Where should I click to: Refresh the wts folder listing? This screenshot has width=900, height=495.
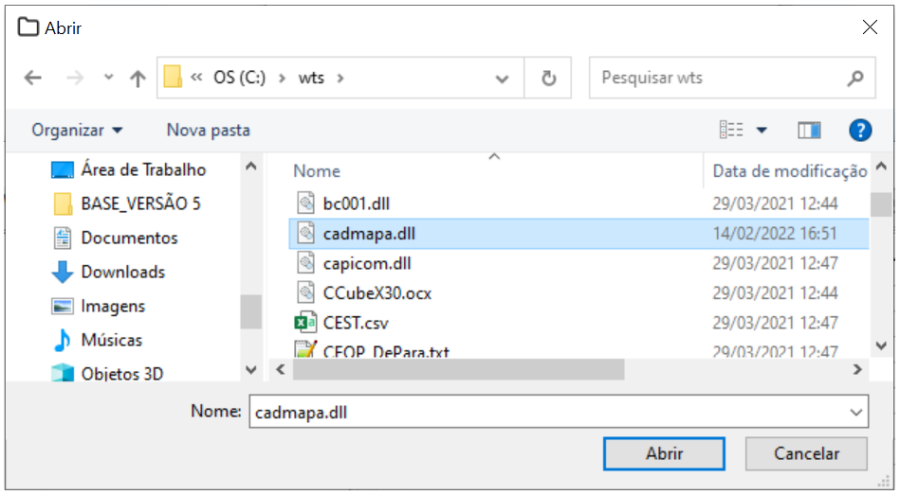548,78
